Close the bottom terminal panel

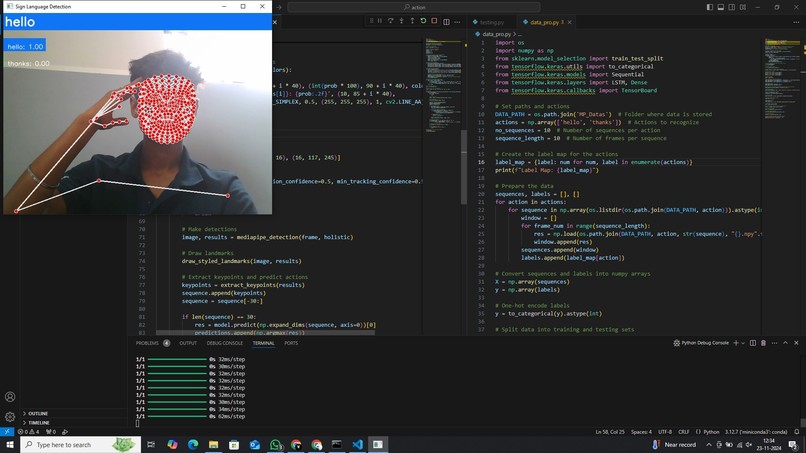click(796, 343)
